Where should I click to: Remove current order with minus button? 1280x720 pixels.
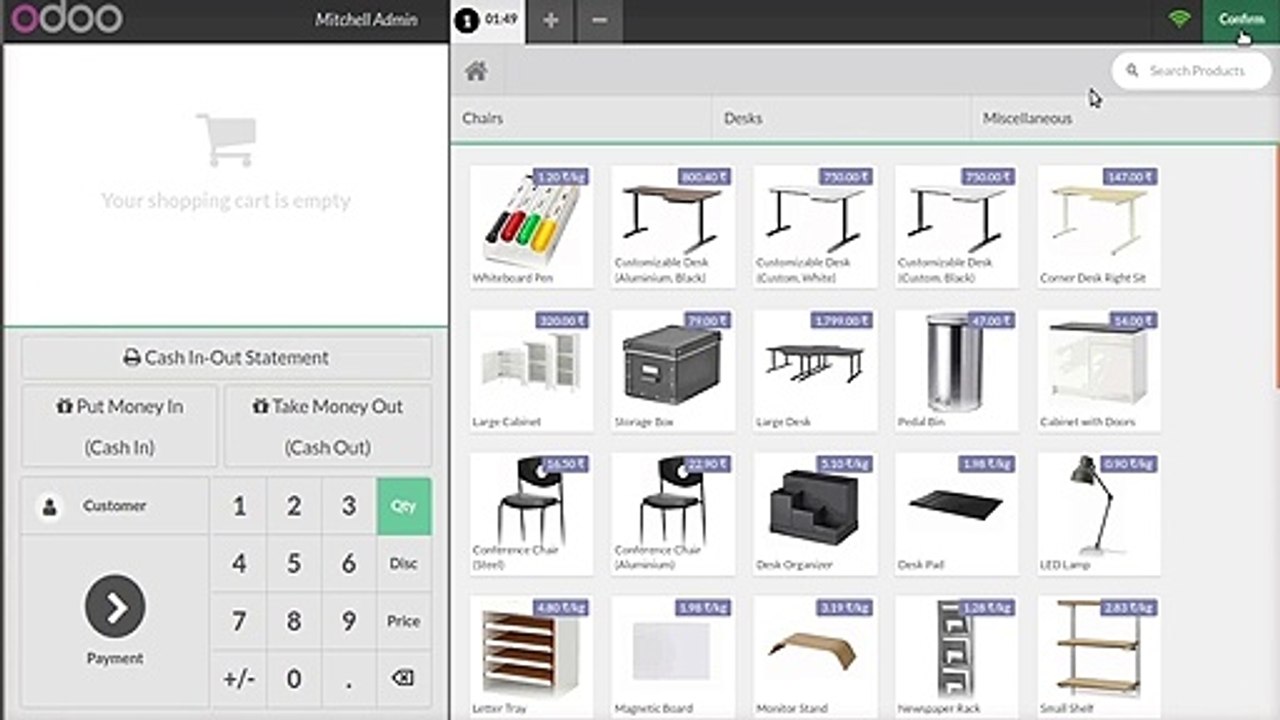(599, 20)
